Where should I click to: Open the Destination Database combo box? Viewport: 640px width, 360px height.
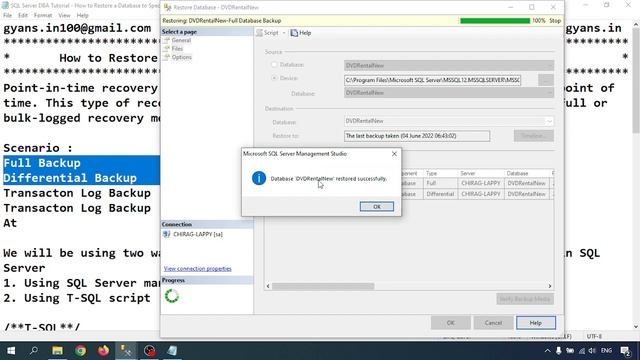pos(449,121)
